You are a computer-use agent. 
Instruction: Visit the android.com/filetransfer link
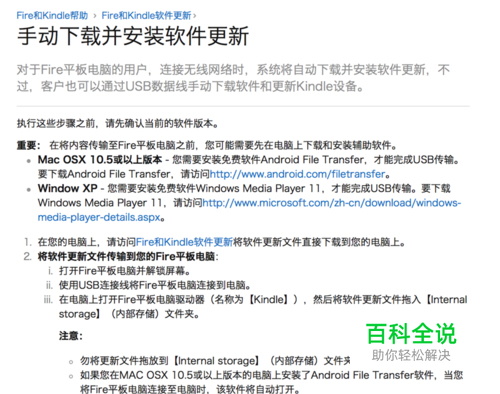[297, 174]
